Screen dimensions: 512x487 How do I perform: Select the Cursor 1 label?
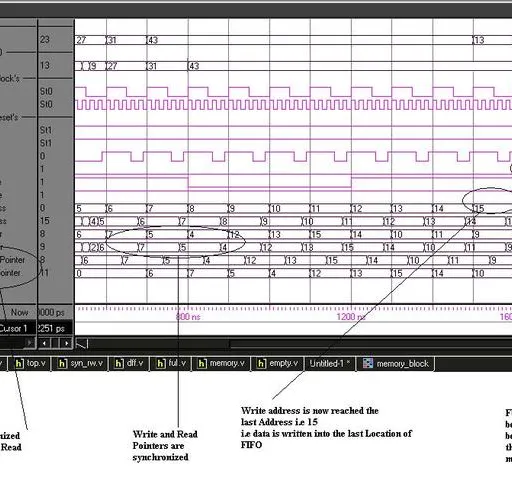13,329
